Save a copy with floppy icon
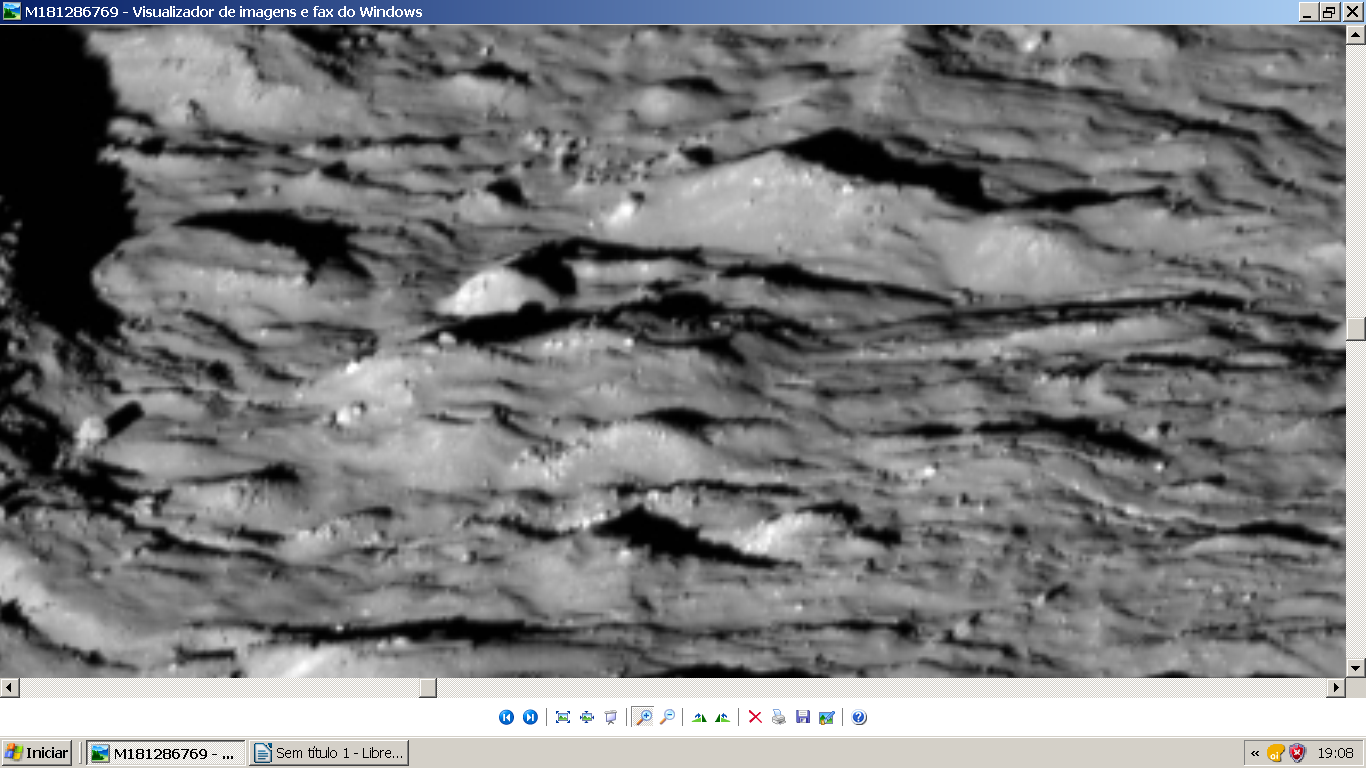The image size is (1366, 768). 803,717
